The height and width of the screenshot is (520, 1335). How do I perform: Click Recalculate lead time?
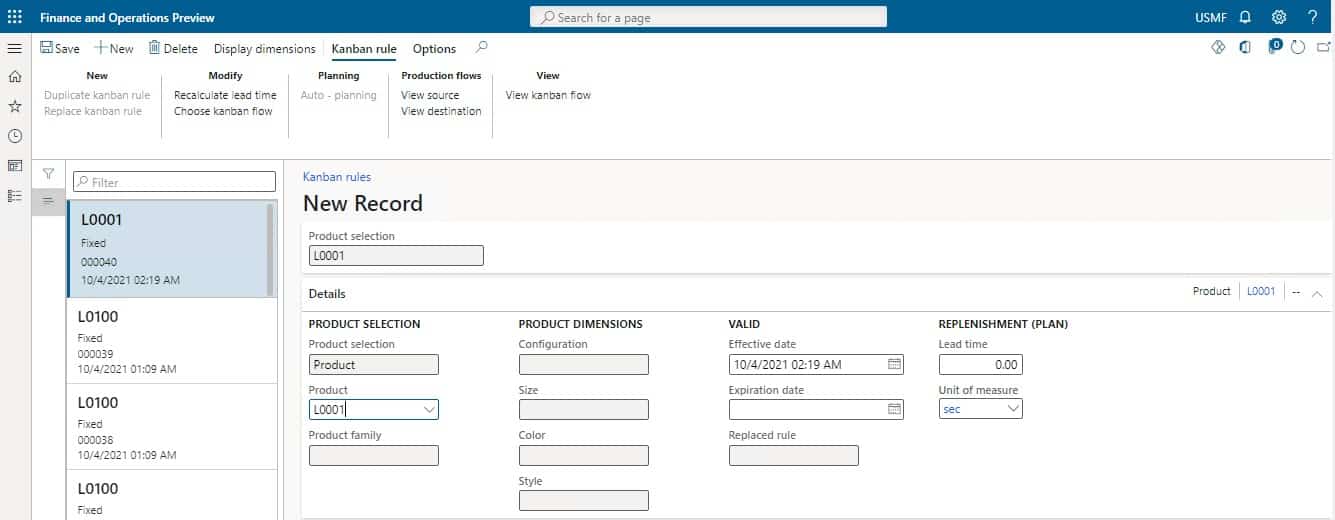225,95
